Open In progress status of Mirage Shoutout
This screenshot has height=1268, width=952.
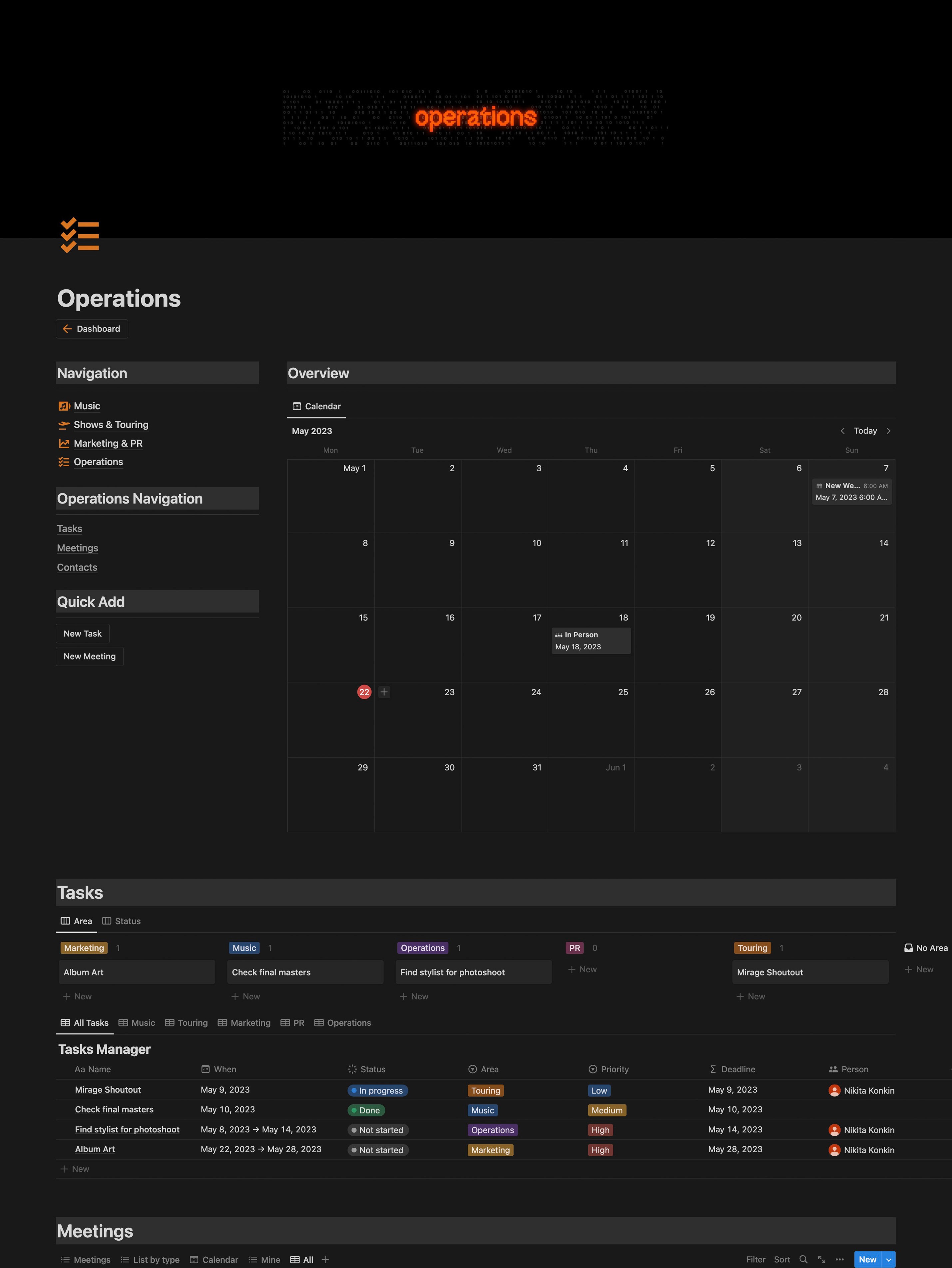click(x=378, y=1090)
